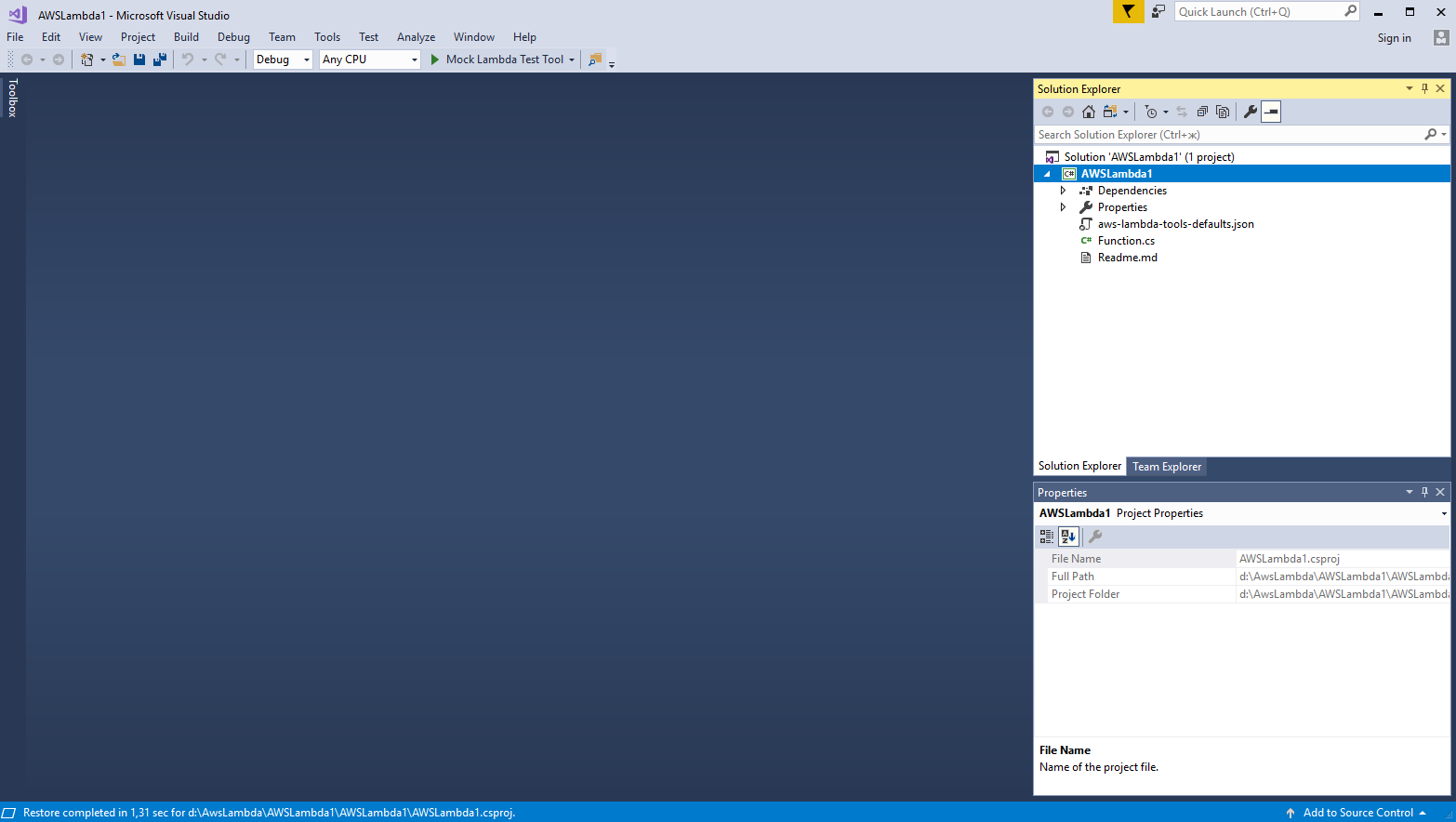Click the Collapse All icon in Solution Explorer

pyautogui.click(x=1202, y=112)
